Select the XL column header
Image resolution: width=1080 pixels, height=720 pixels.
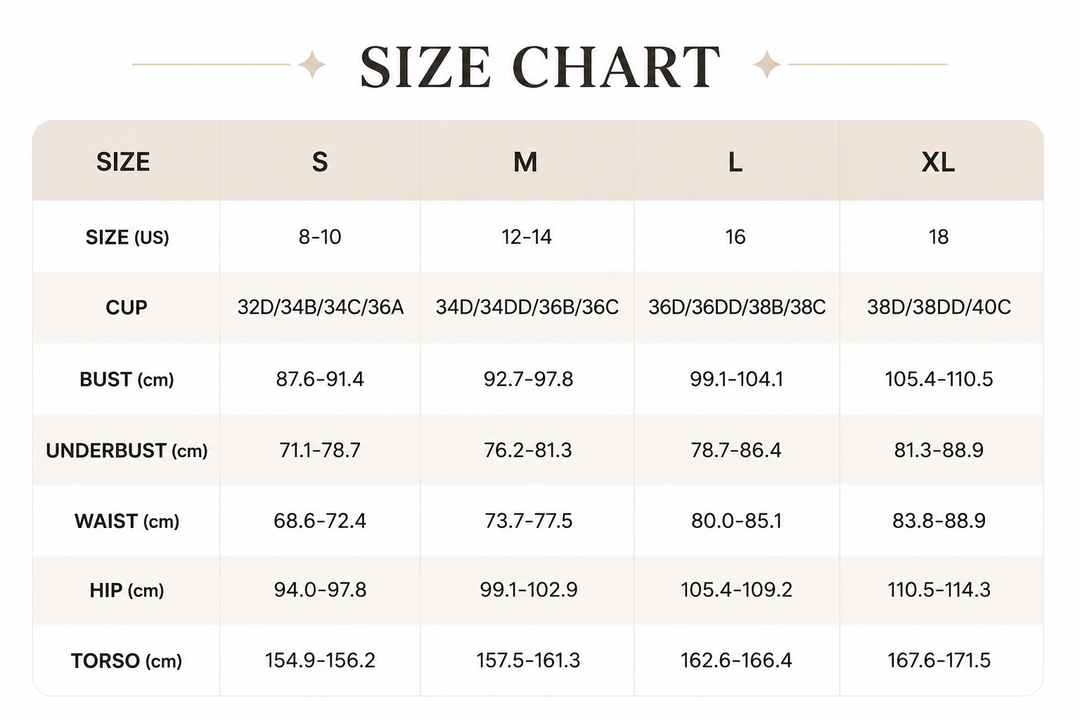pos(938,162)
